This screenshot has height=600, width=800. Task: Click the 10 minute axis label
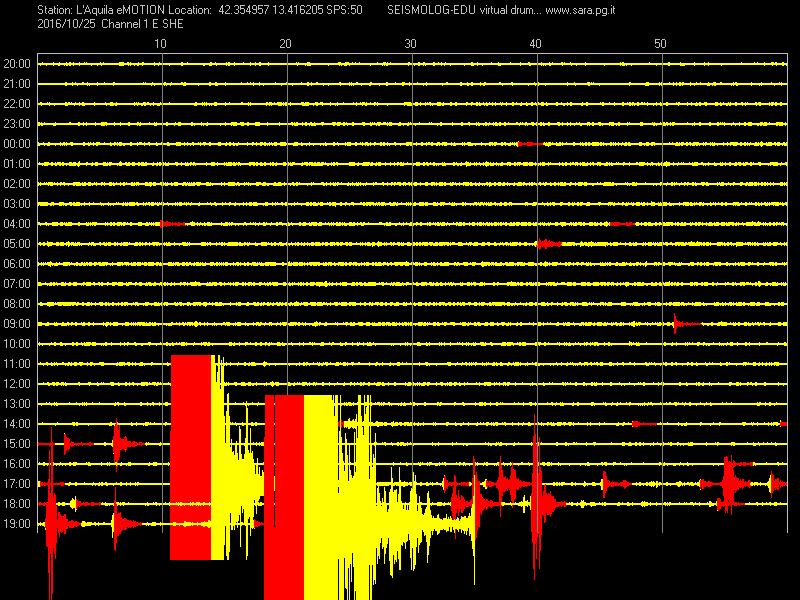(x=160, y=44)
